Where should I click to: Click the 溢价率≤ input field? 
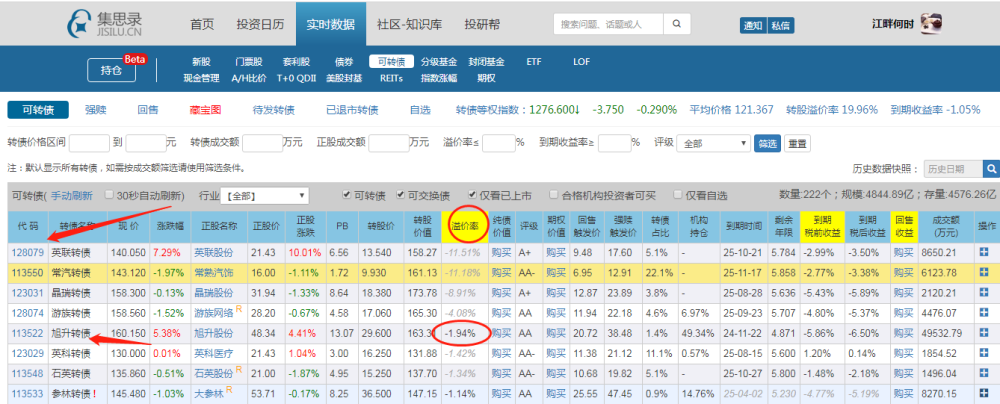[499, 143]
